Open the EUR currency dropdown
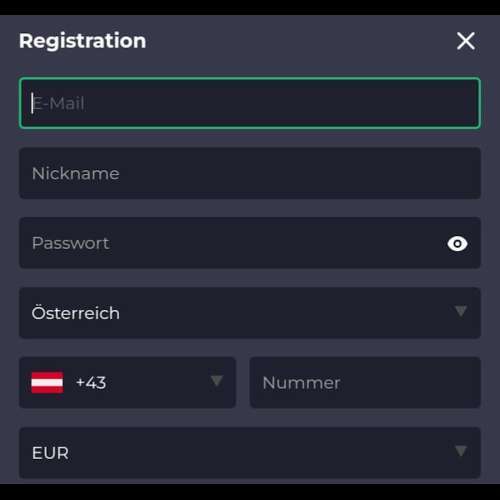The height and width of the screenshot is (500, 500). click(x=250, y=453)
